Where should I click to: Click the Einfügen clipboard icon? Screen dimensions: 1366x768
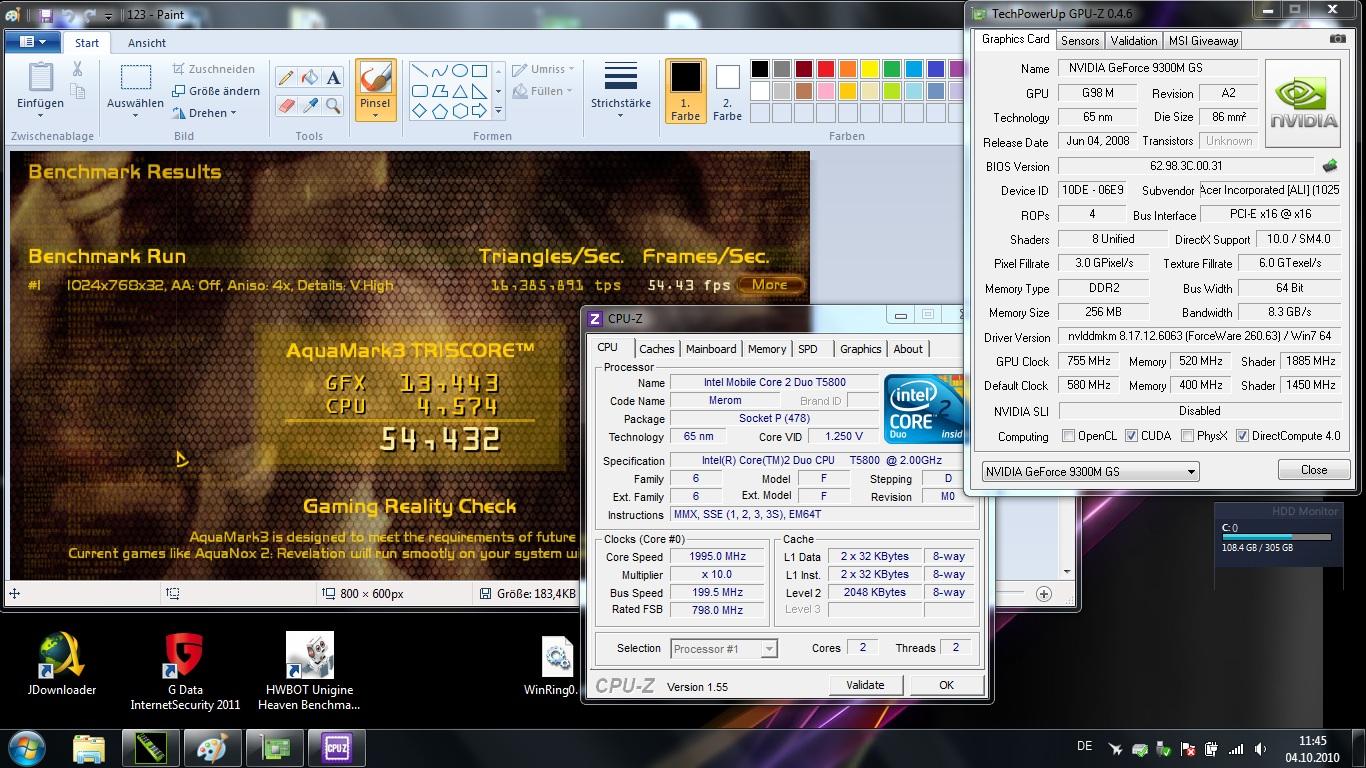[41, 77]
